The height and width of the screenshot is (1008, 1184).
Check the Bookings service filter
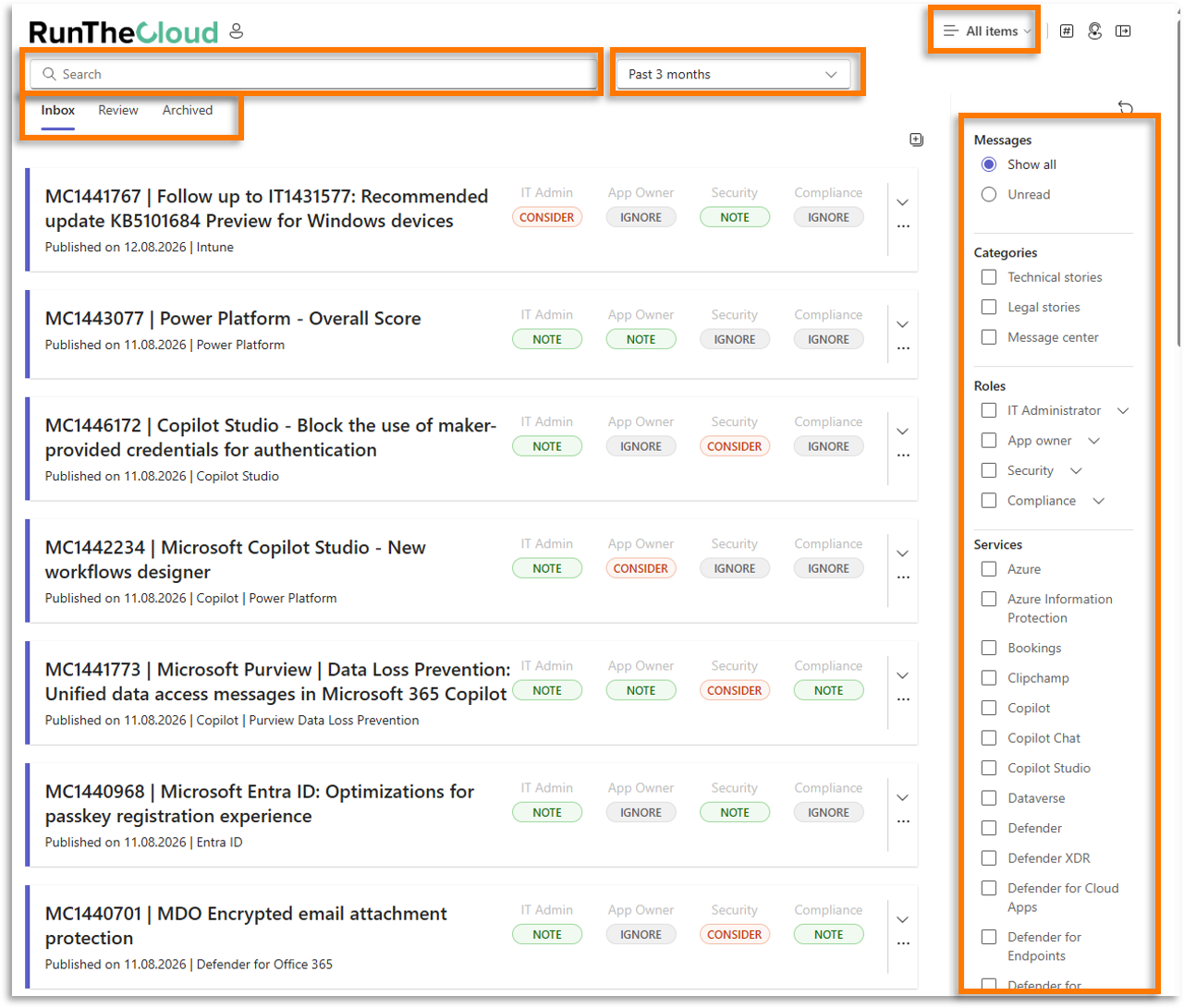(x=989, y=648)
